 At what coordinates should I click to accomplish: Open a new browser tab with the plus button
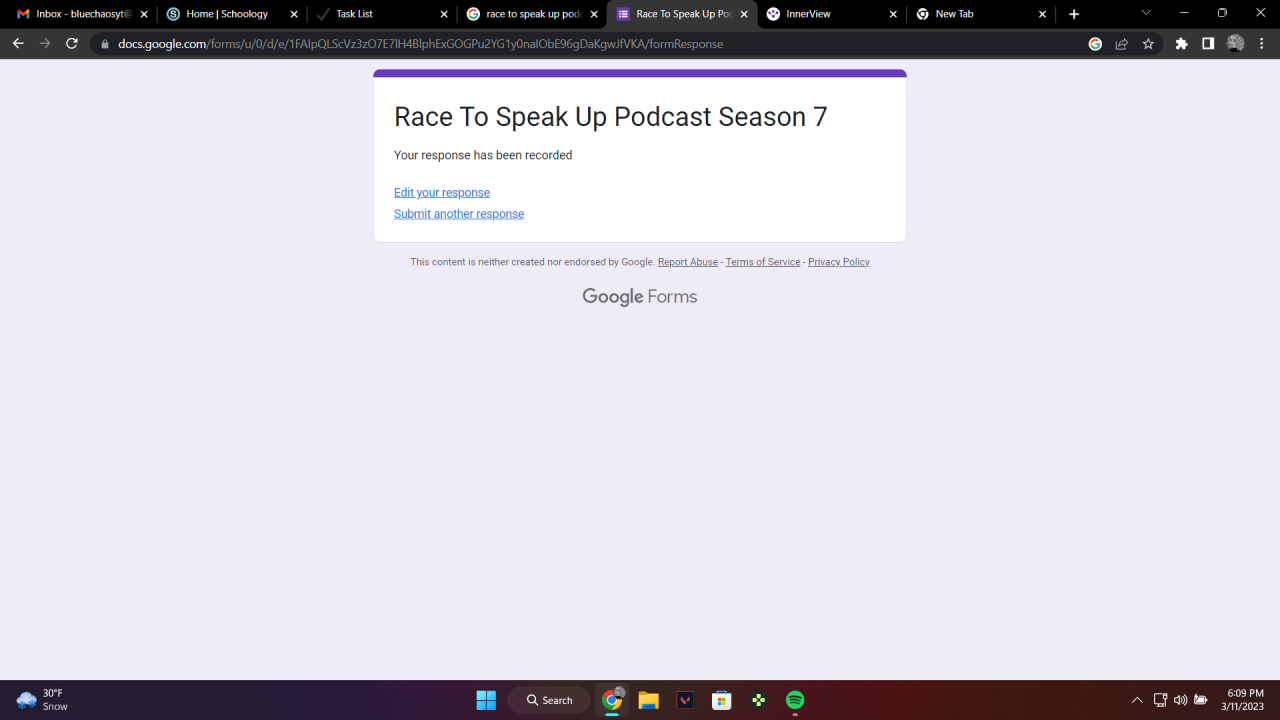click(x=1074, y=14)
